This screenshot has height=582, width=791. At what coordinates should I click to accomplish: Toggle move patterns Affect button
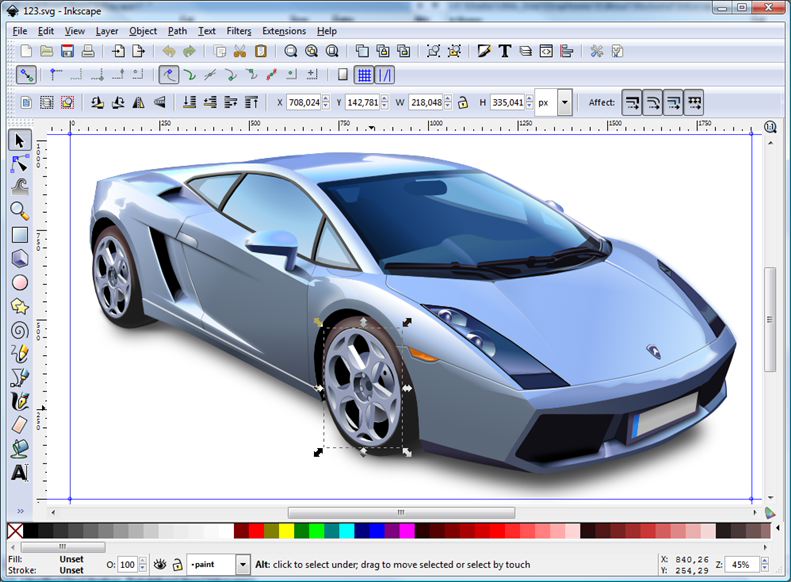point(694,102)
